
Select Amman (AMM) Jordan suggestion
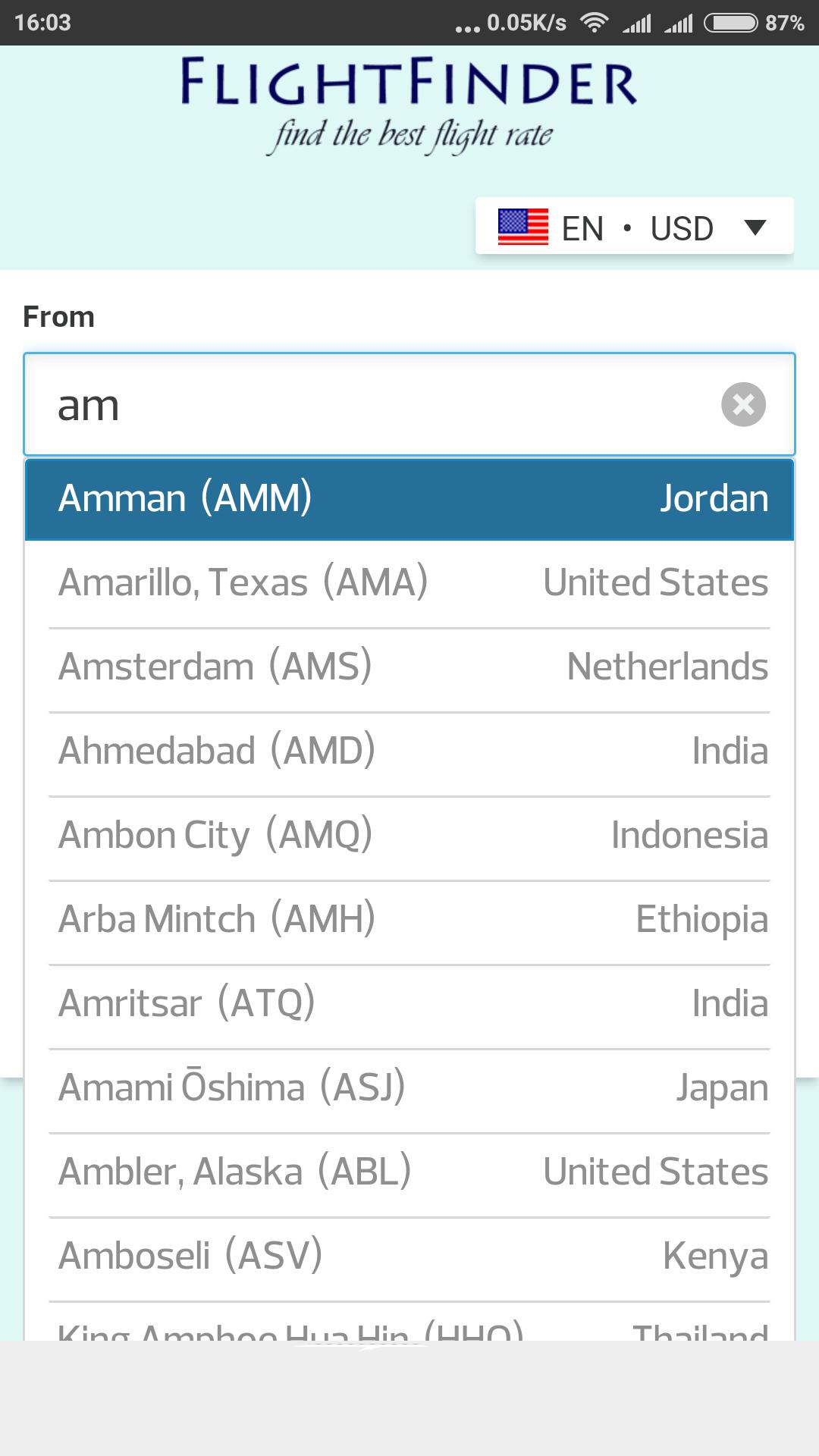coord(409,499)
